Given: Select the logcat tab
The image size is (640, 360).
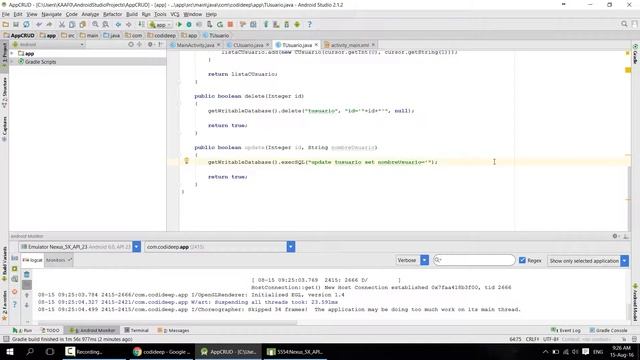Looking at the screenshot, I should click(x=32, y=260).
